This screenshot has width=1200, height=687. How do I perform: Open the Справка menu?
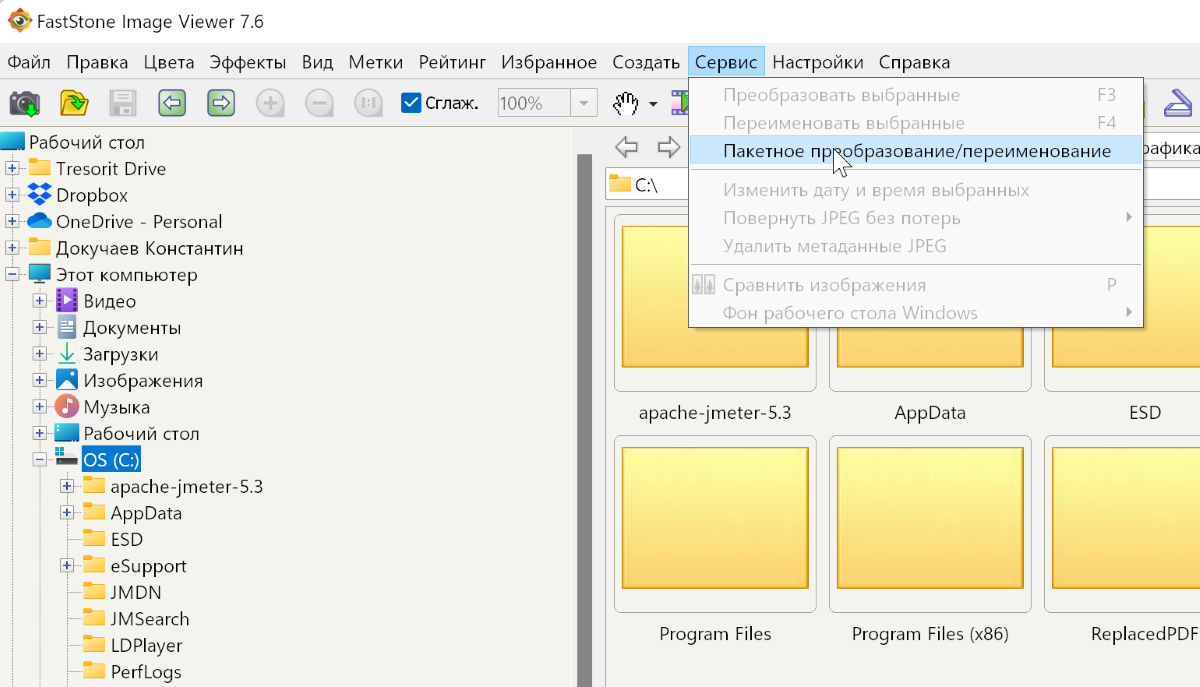[914, 62]
